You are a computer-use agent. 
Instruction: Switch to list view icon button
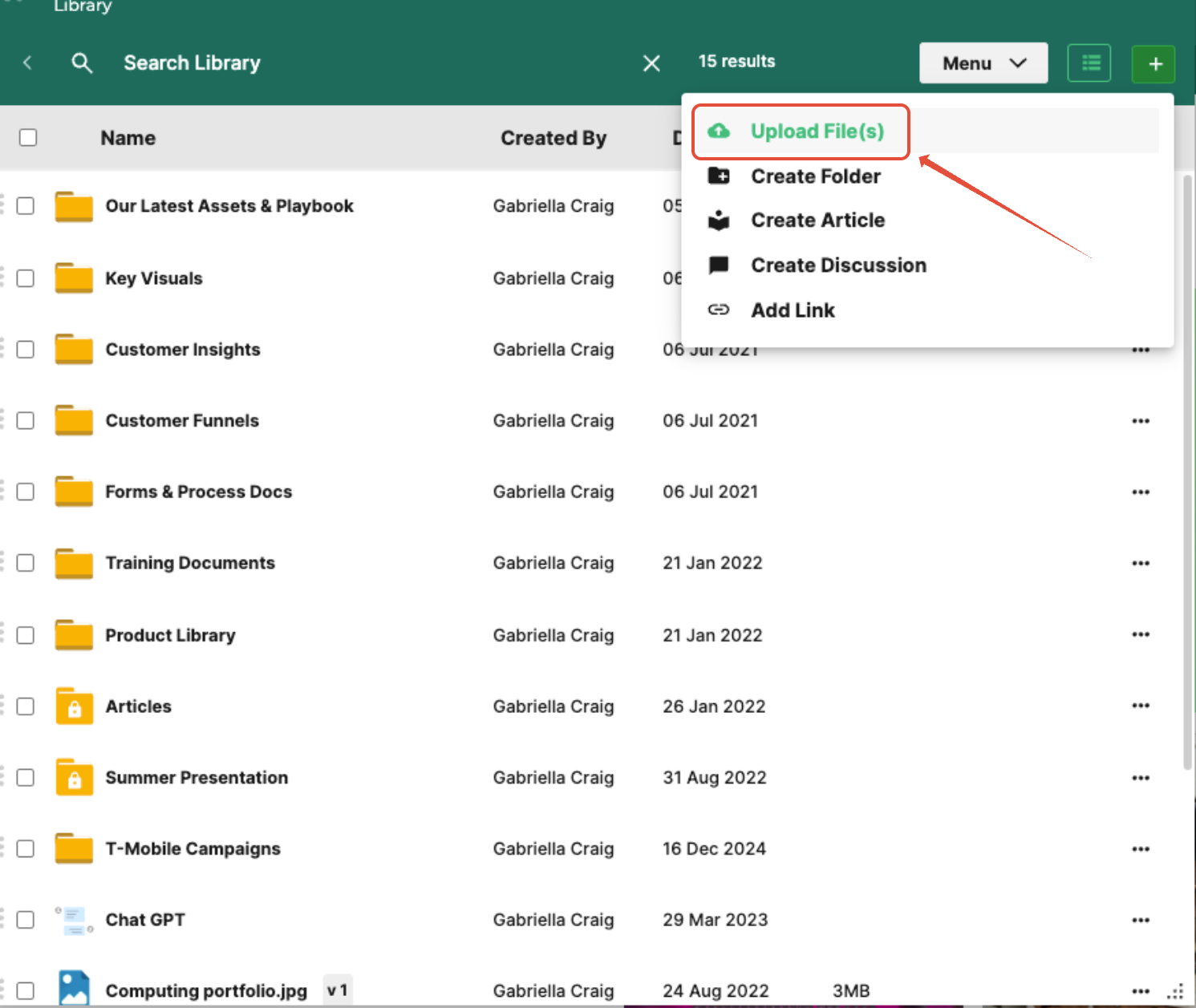point(1089,63)
